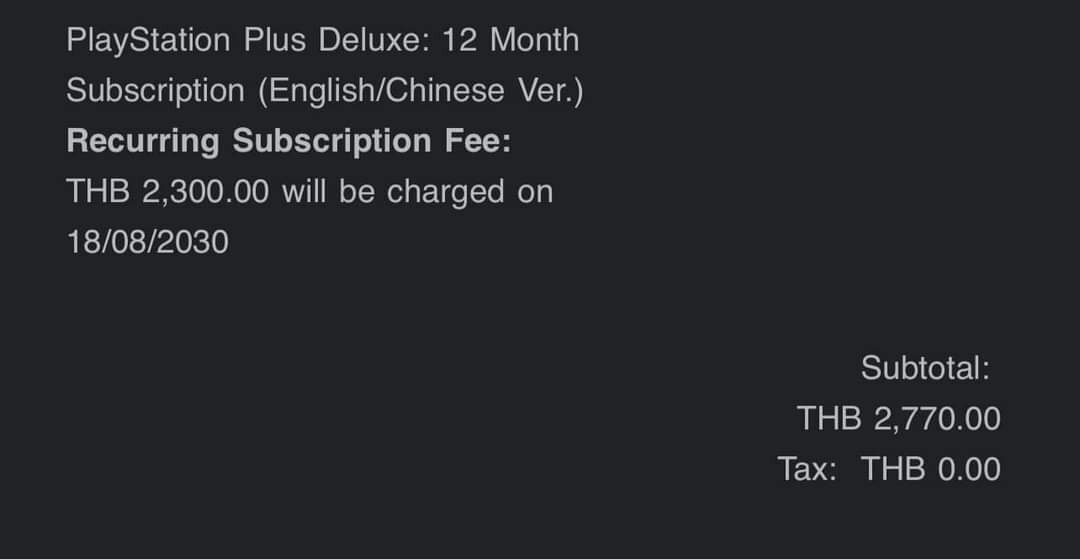Select the charge date 18/08/2030
The height and width of the screenshot is (559, 1080).
(x=147, y=242)
